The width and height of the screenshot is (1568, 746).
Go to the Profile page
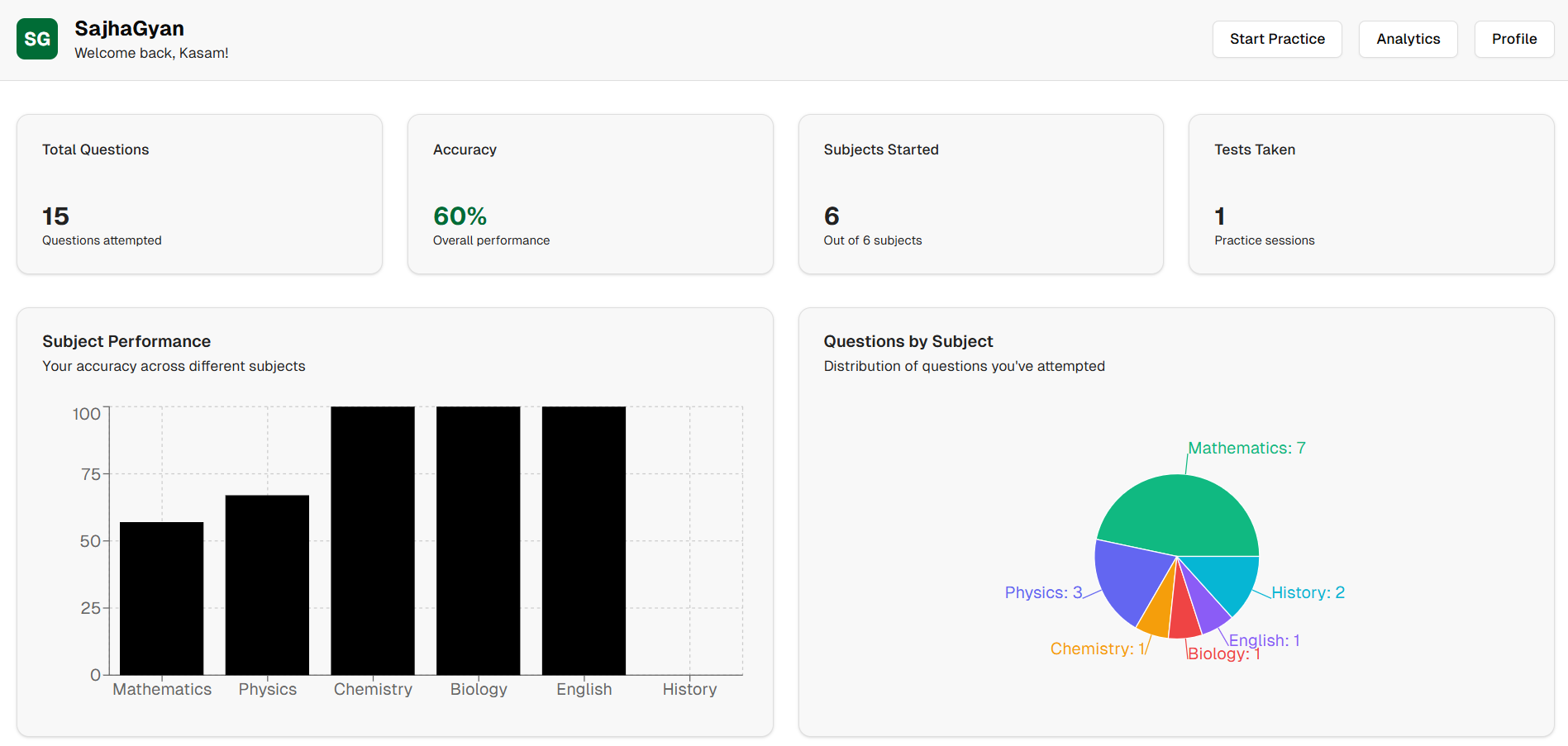[x=1513, y=39]
